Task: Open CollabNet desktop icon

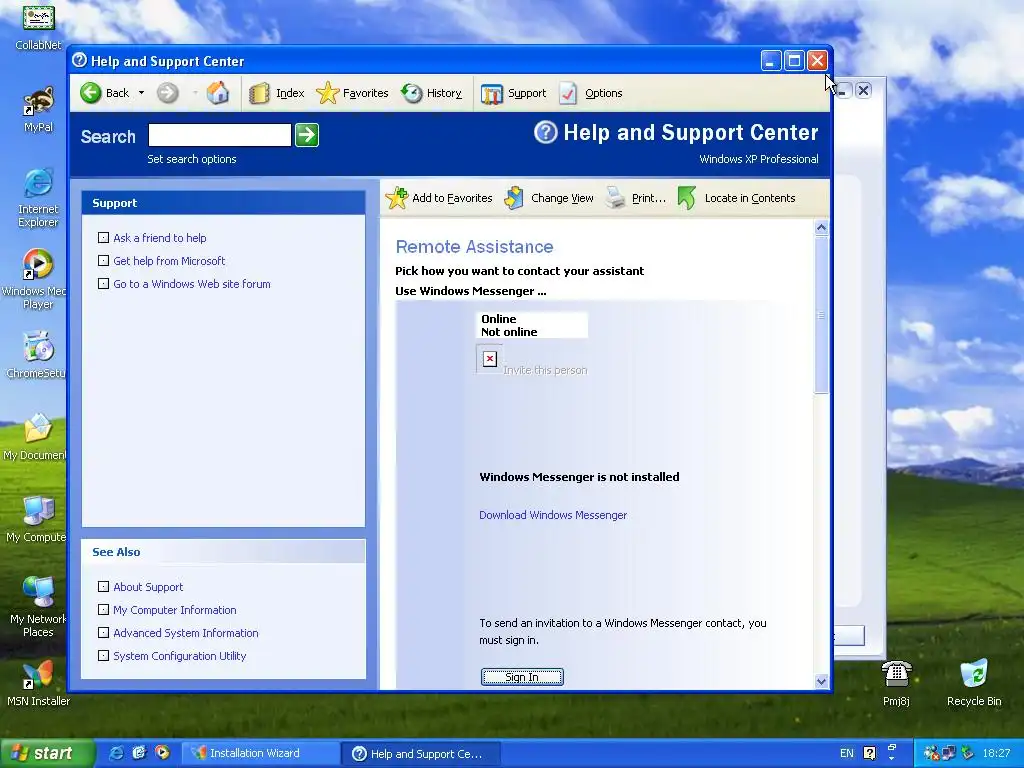Action: (x=39, y=27)
